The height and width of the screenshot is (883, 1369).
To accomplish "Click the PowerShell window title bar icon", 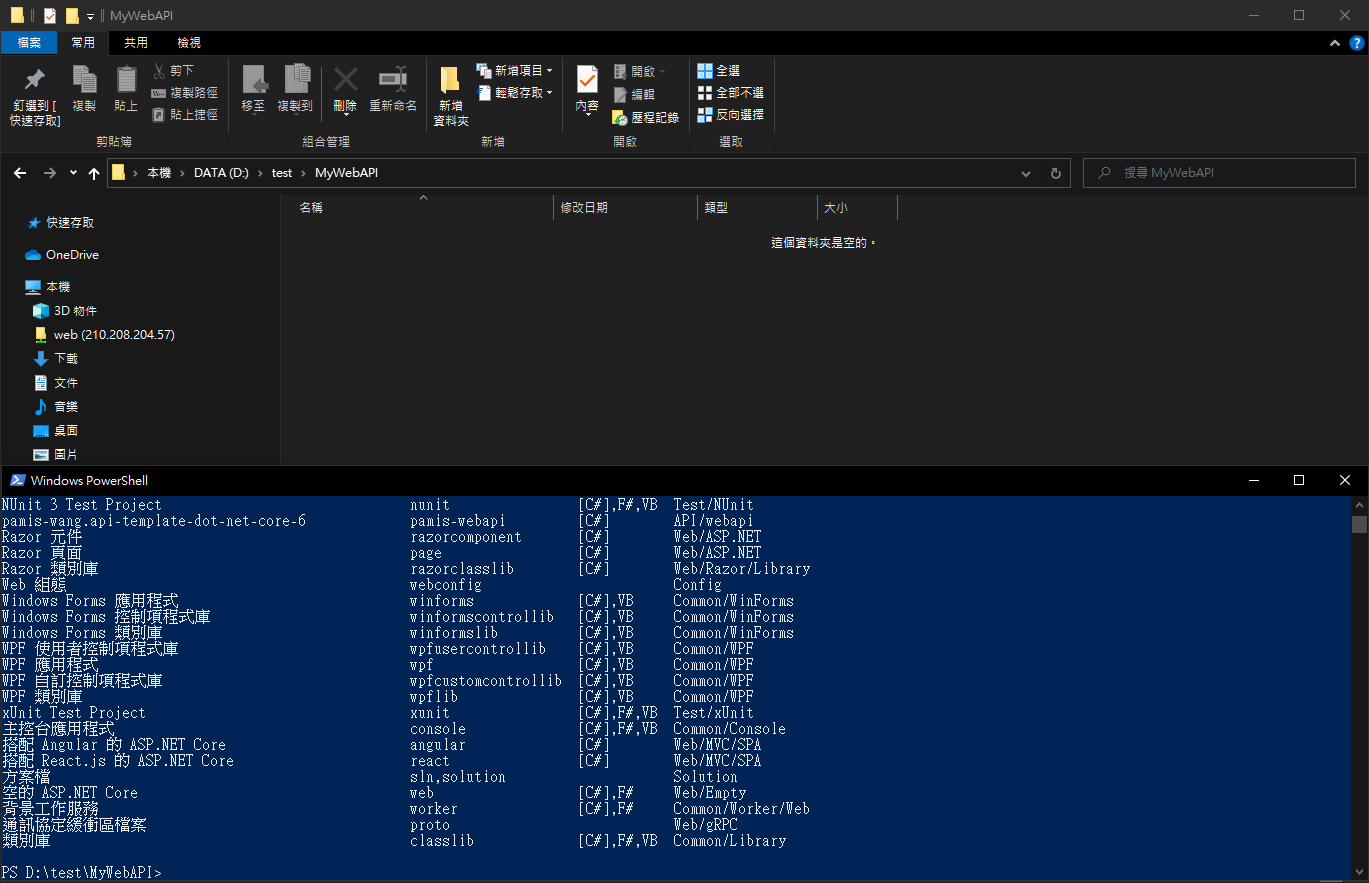I will coord(17,480).
